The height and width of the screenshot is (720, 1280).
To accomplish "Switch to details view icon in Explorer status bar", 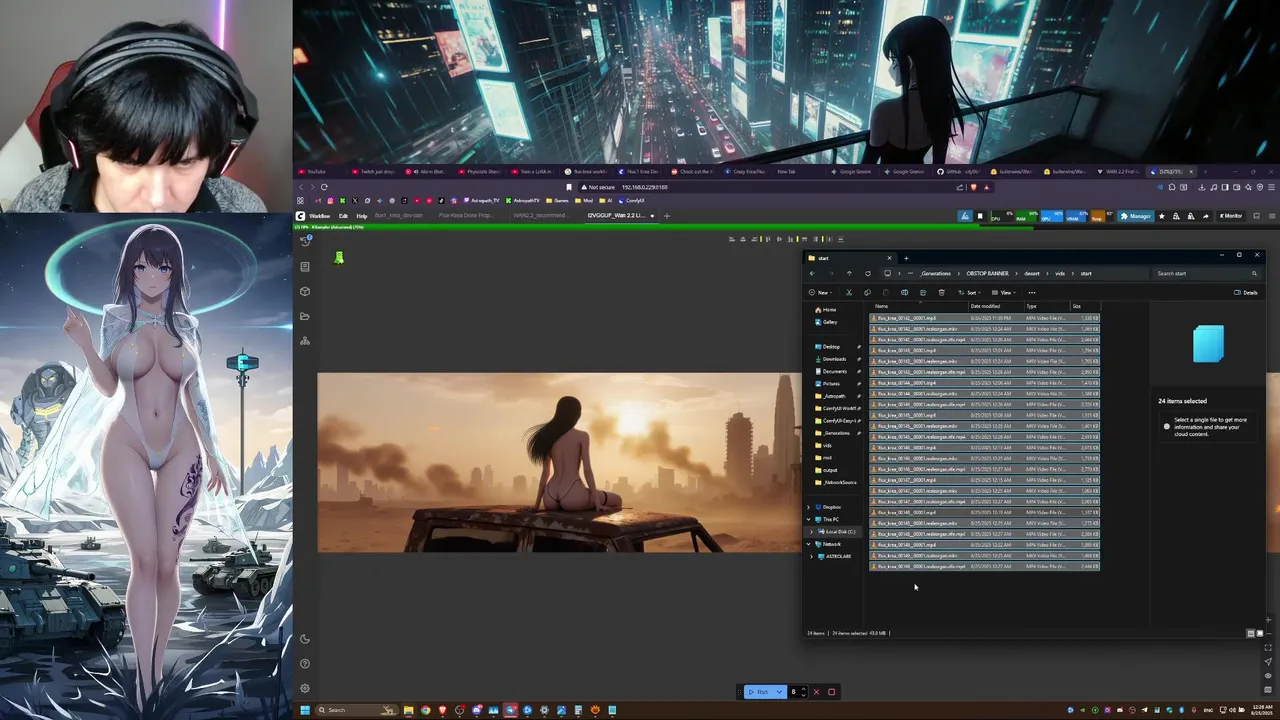I will click(1251, 633).
